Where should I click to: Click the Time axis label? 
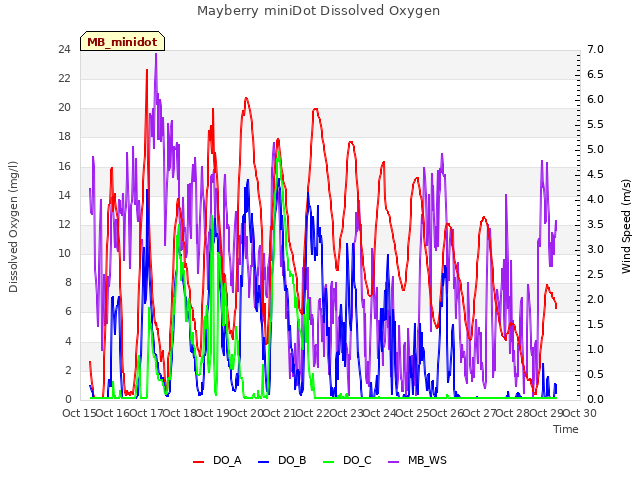566,429
